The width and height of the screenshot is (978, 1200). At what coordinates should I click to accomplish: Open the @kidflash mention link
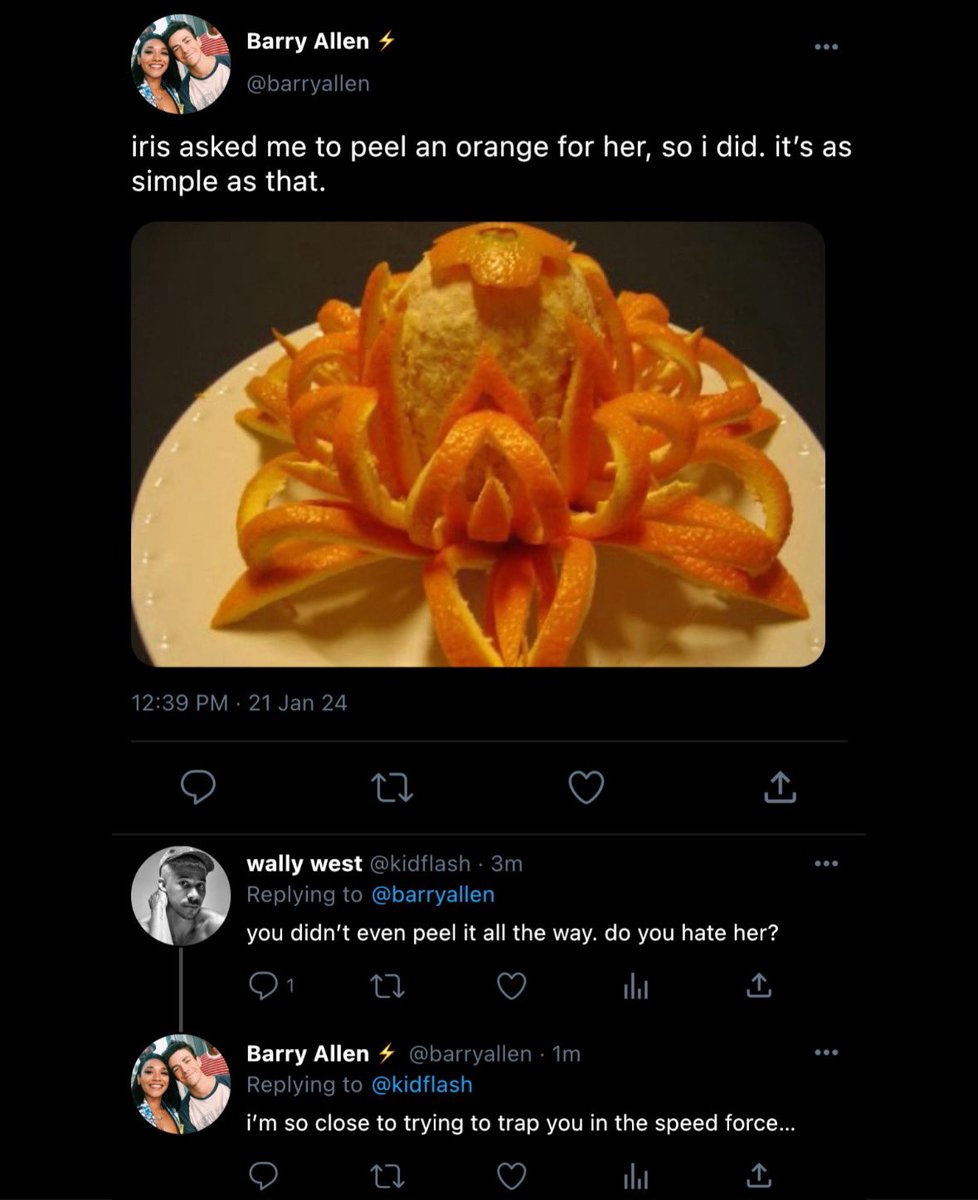point(421,1084)
